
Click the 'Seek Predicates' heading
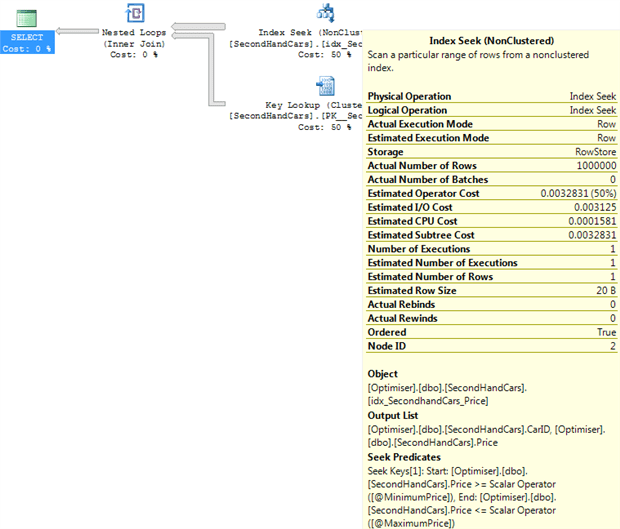[404, 457]
